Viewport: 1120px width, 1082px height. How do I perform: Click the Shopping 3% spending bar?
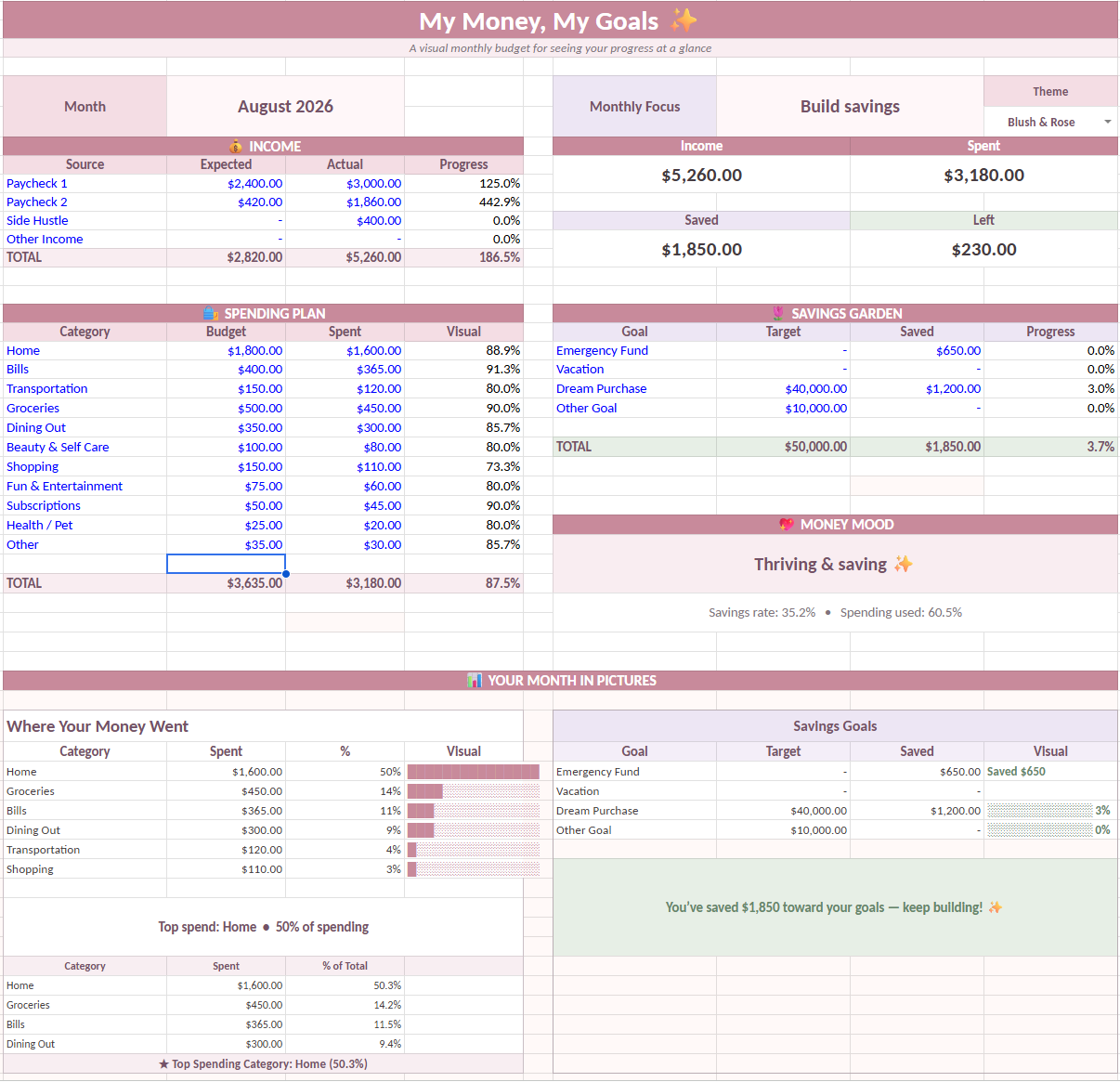[474, 869]
